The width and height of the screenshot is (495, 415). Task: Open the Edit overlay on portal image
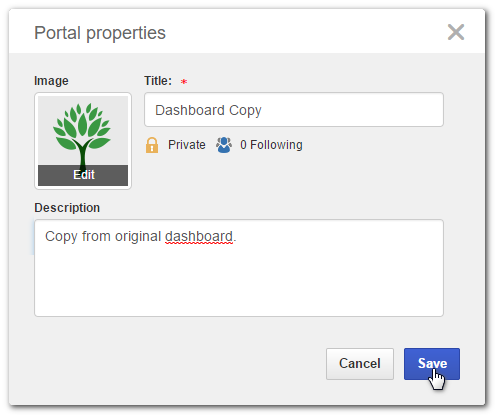83,175
